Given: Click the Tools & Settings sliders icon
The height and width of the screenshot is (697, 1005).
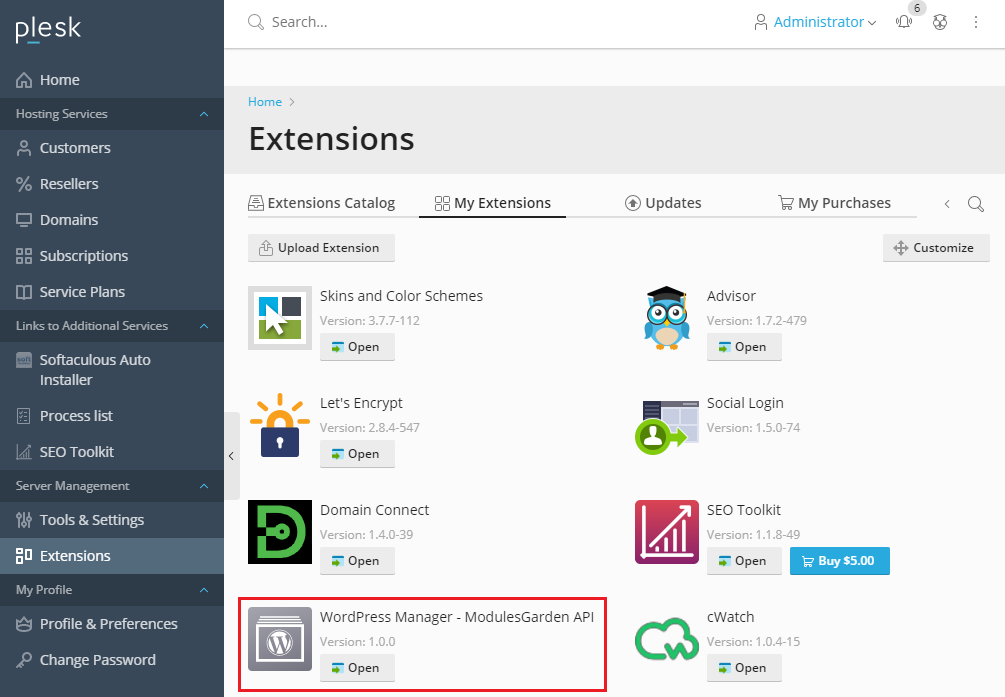Looking at the screenshot, I should pyautogui.click(x=24, y=520).
